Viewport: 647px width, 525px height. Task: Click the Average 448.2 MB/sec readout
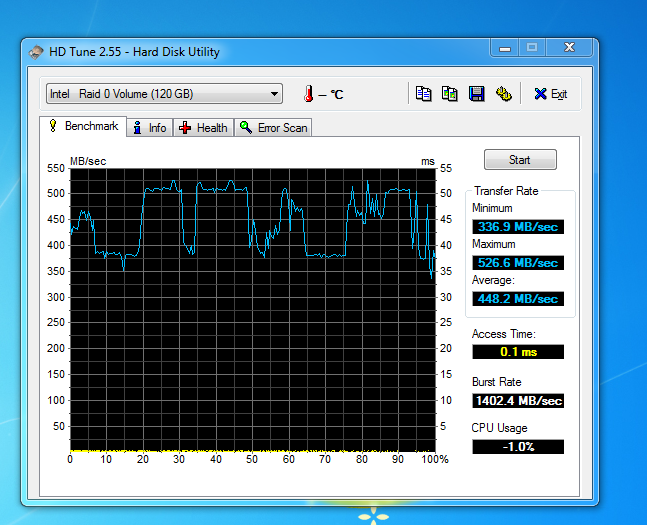pos(517,299)
